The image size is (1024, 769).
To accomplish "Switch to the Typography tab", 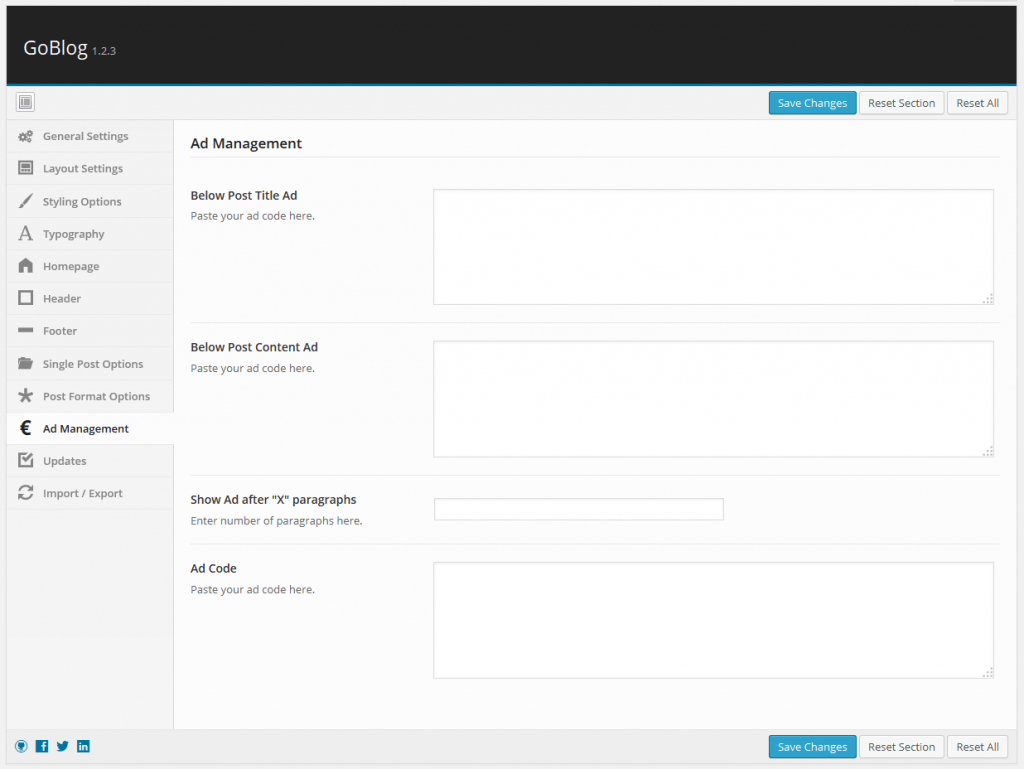I will pyautogui.click(x=73, y=234).
